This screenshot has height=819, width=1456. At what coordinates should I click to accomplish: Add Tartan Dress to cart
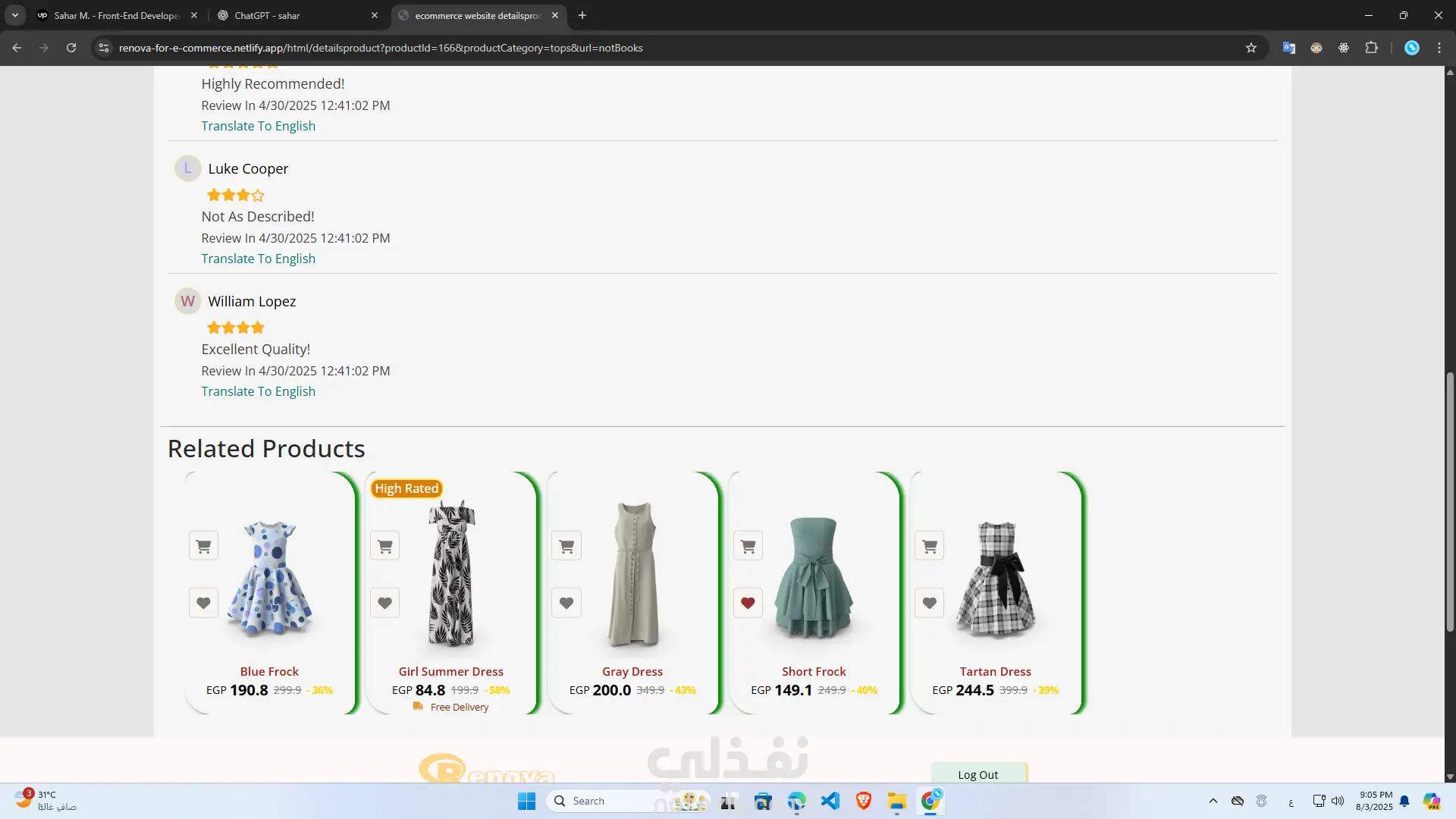coord(930,546)
